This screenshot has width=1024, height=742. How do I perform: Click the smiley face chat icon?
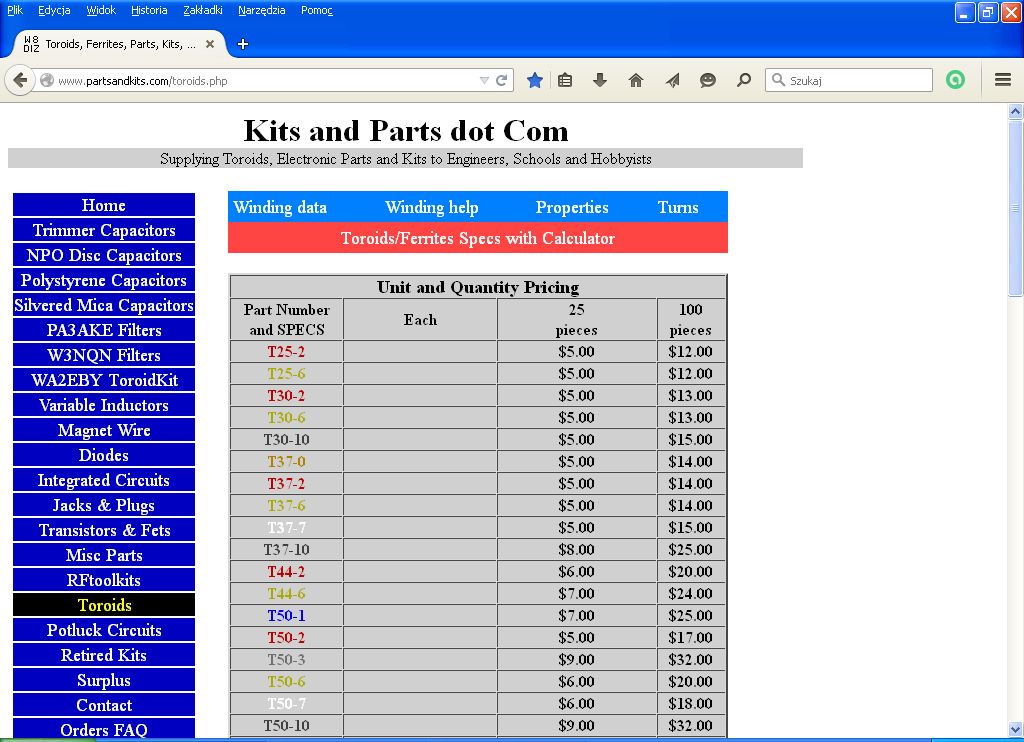708,80
